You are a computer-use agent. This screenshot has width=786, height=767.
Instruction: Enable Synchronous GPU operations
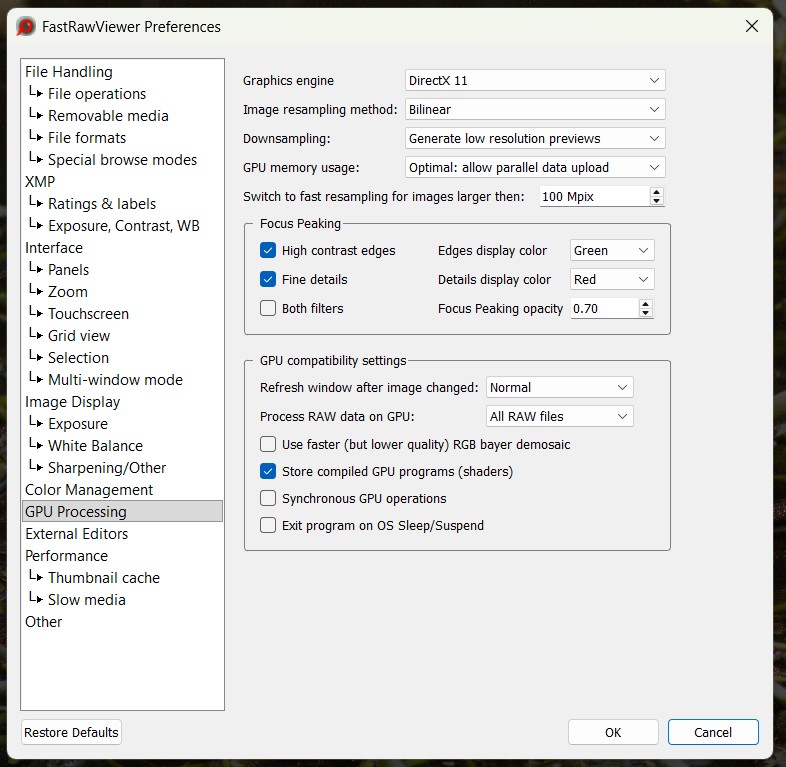point(268,499)
